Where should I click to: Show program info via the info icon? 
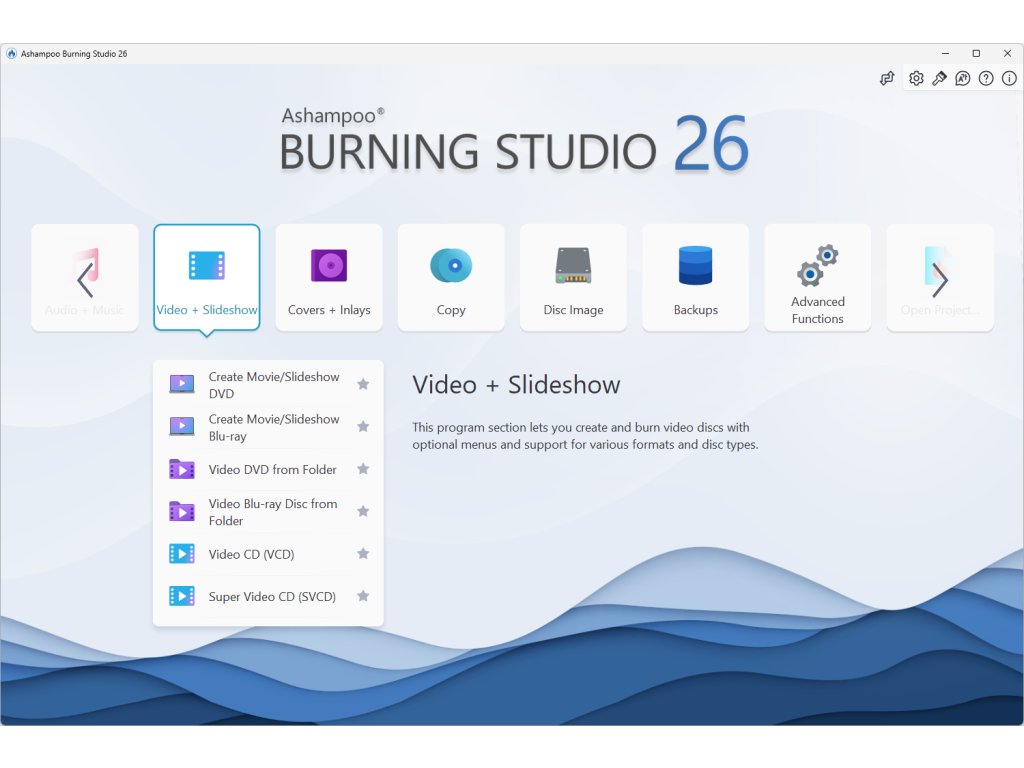coord(1009,78)
